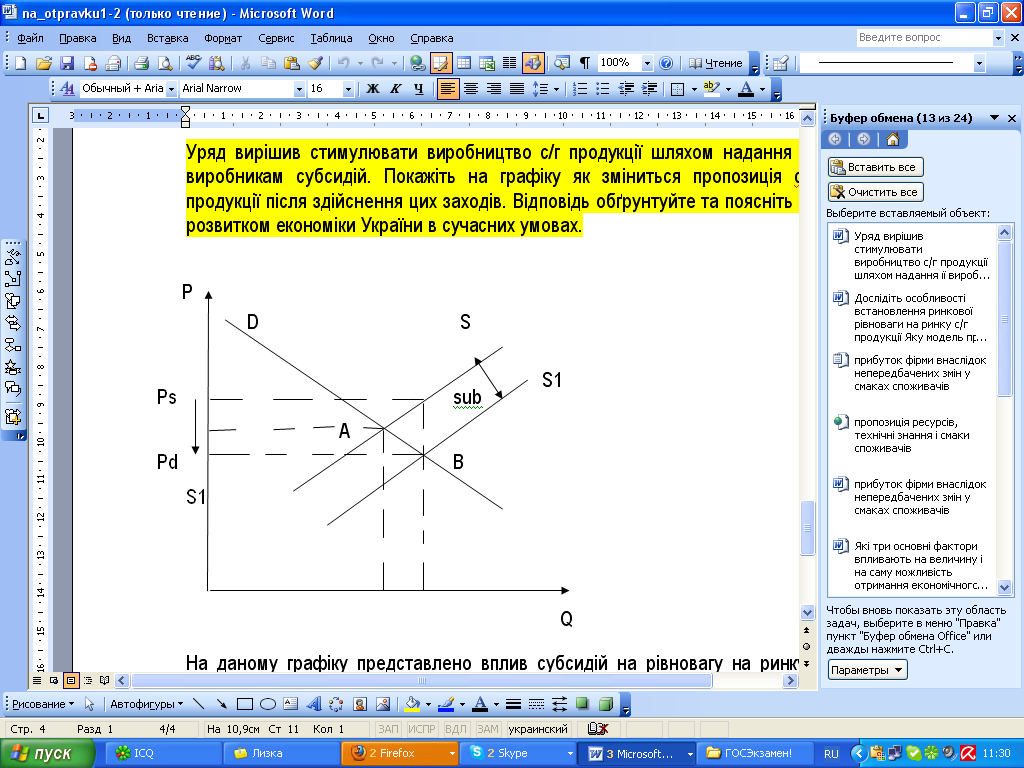The image size is (1024, 768).
Task: Increase indent of the paragraph
Action: pyautogui.click(x=650, y=88)
